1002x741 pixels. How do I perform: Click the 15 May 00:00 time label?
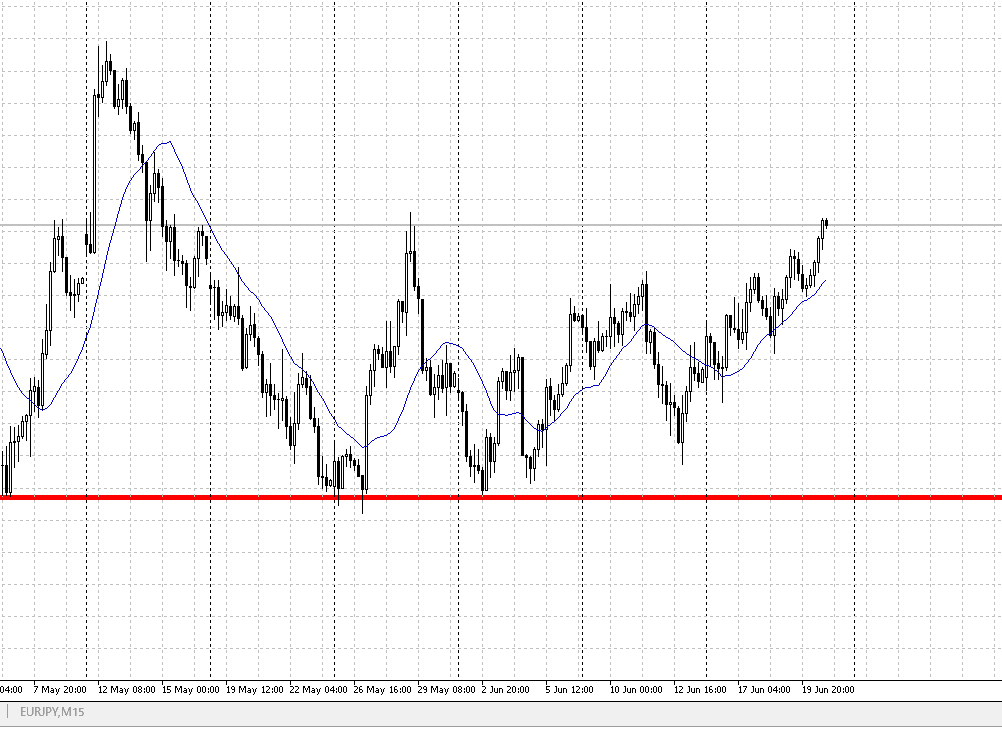[190, 690]
